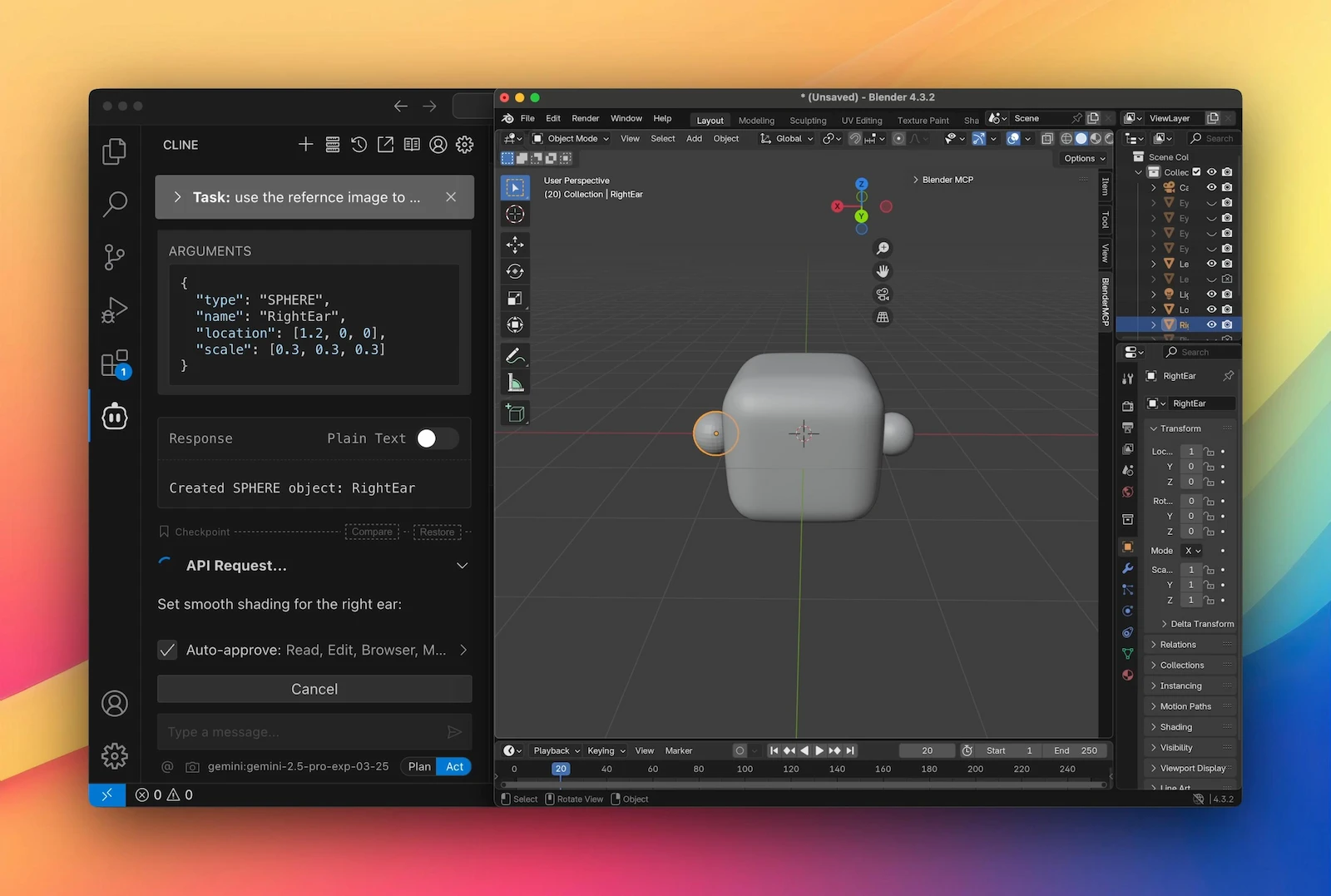The image size is (1331, 896).
Task: Cancel the running Cline API request
Action: [314, 689]
